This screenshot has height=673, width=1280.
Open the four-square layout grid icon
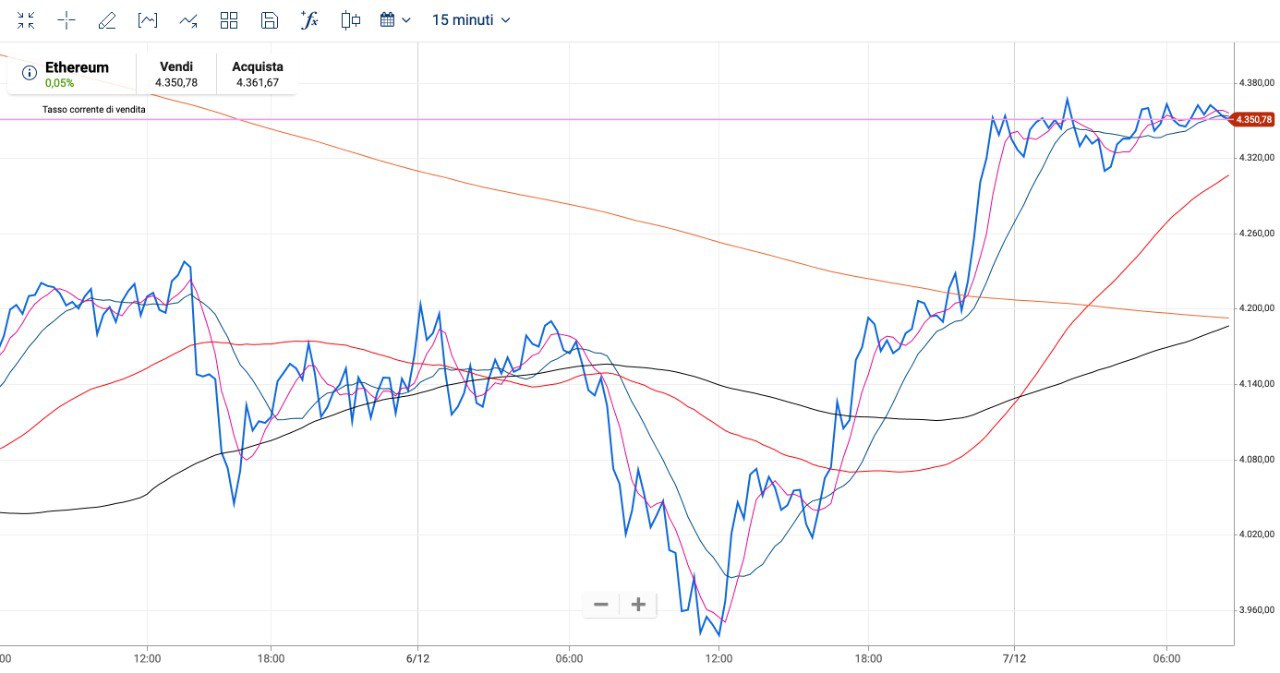[229, 20]
